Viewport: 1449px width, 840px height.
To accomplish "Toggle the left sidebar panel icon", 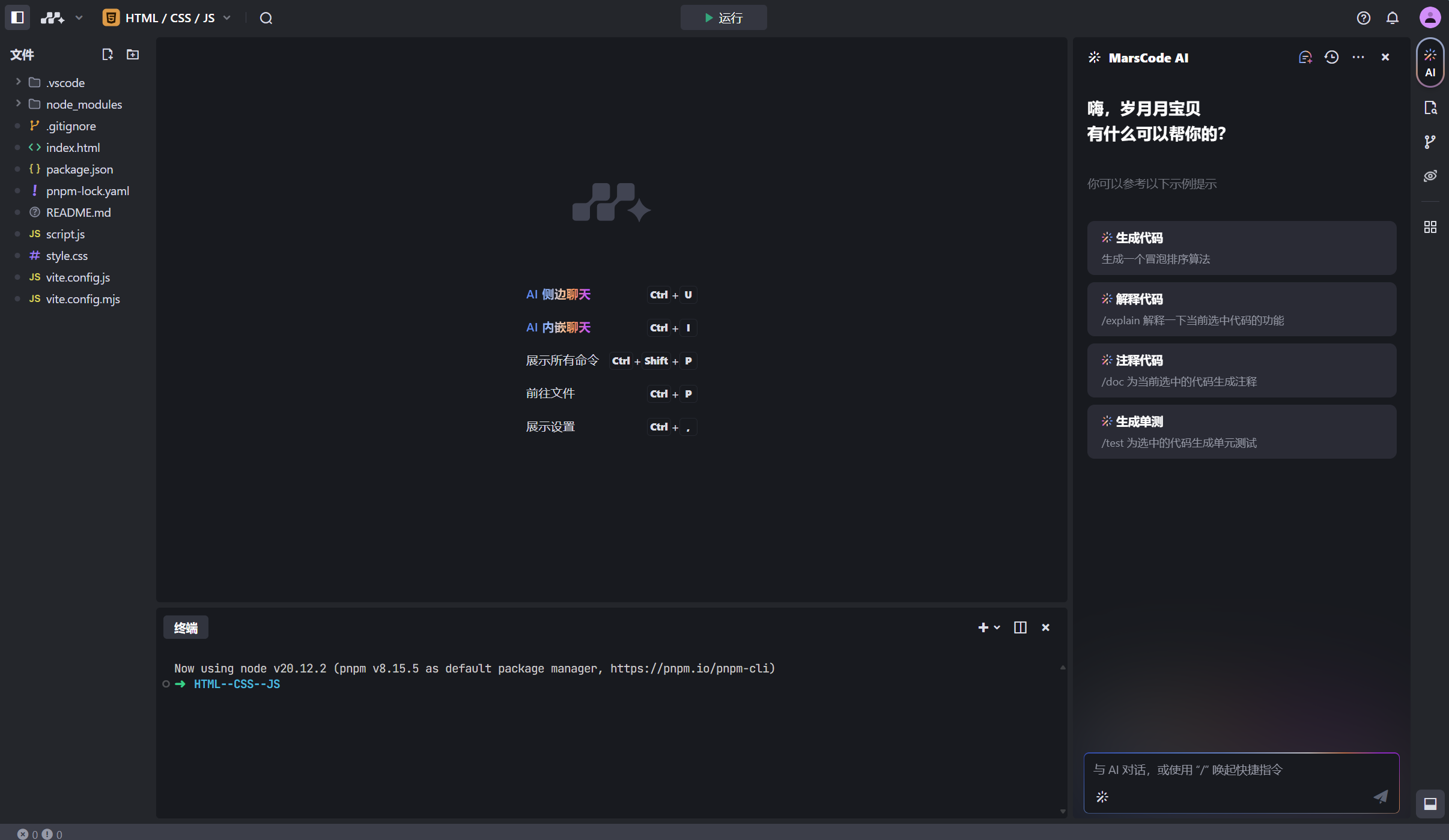I will pos(17,17).
